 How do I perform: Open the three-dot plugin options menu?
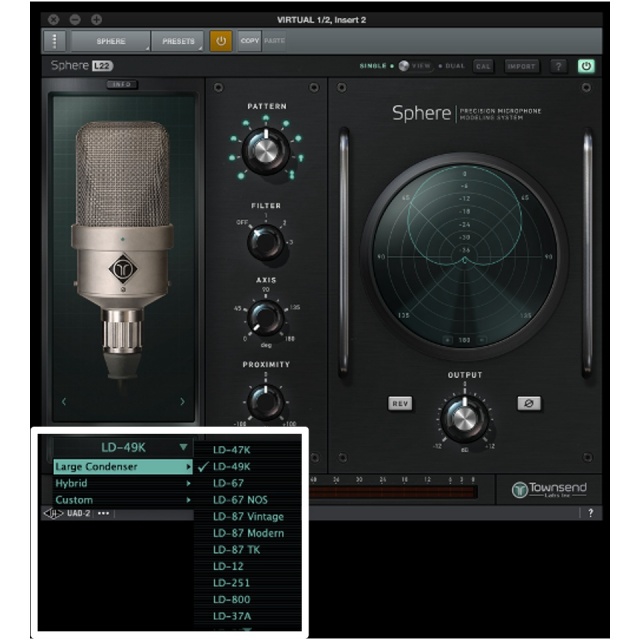54,41
